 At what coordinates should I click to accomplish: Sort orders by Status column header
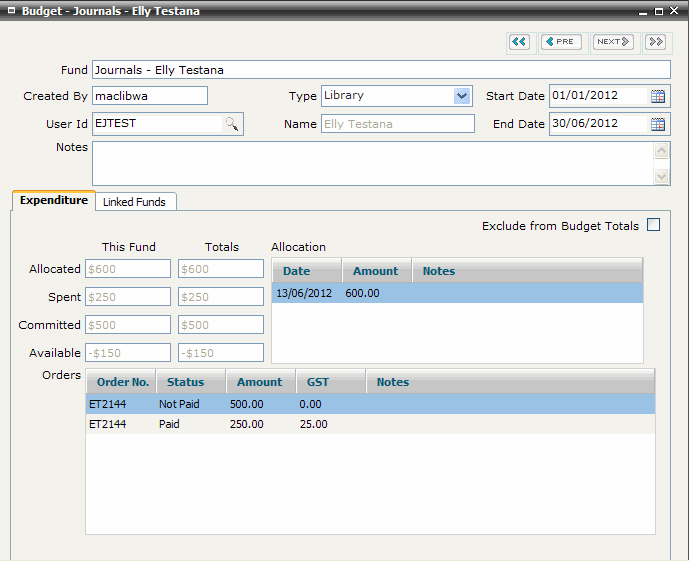(185, 382)
